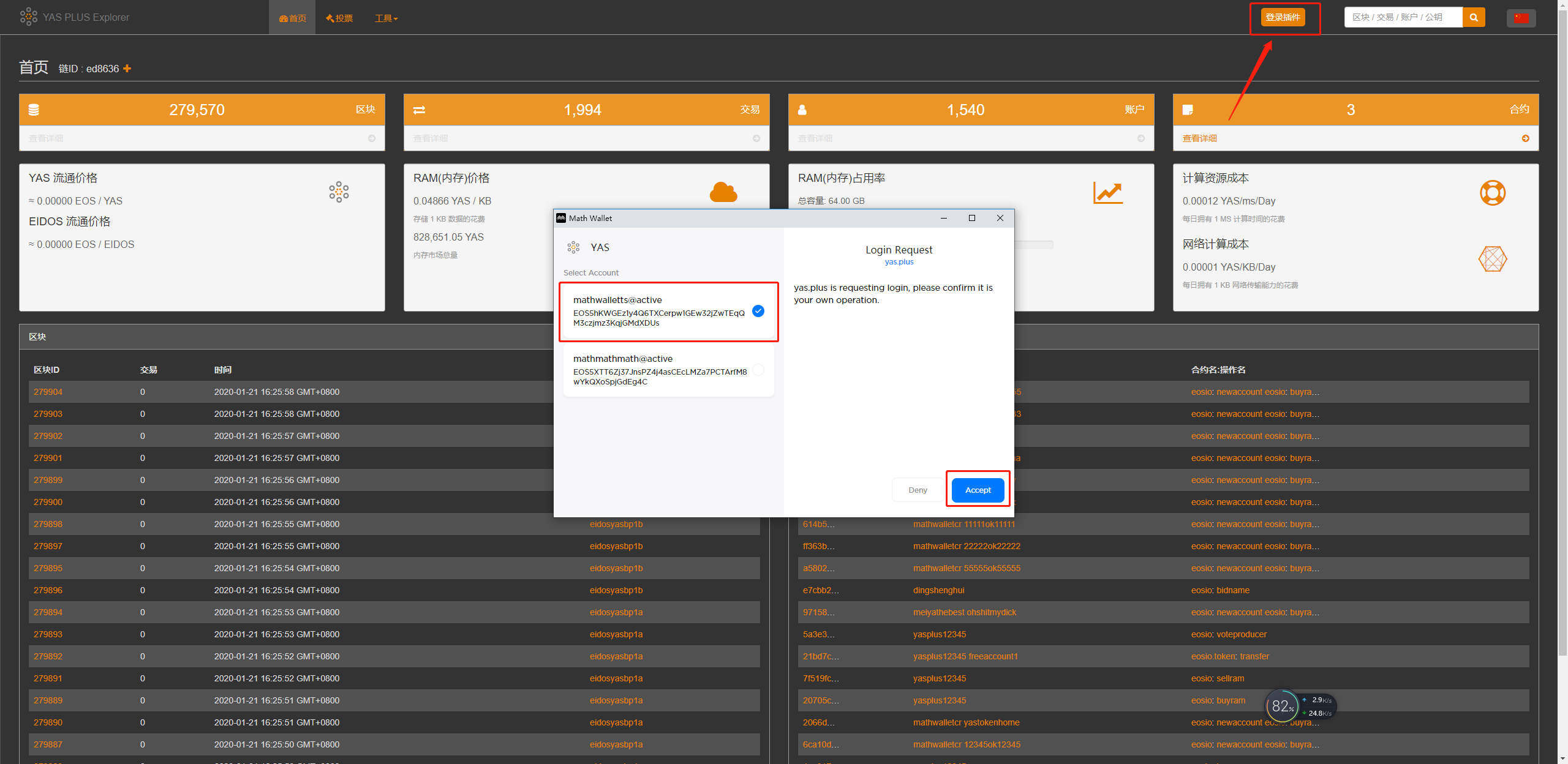Click the YAS network icon in Math Wallet
This screenshot has width=1568, height=764.
573,247
